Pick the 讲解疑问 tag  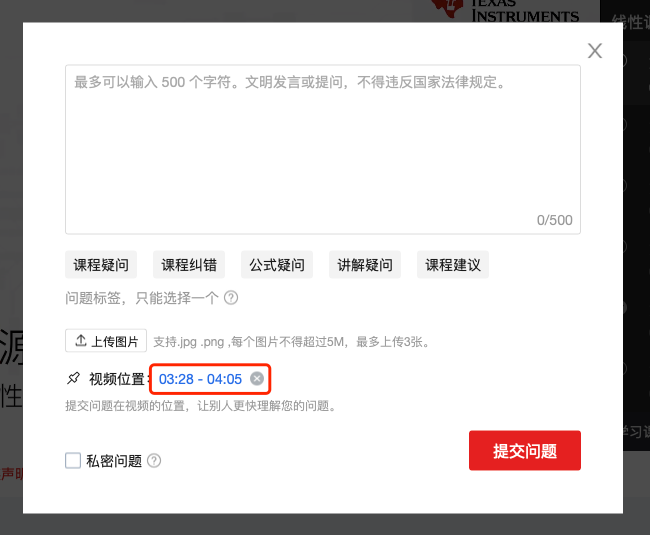(x=365, y=264)
